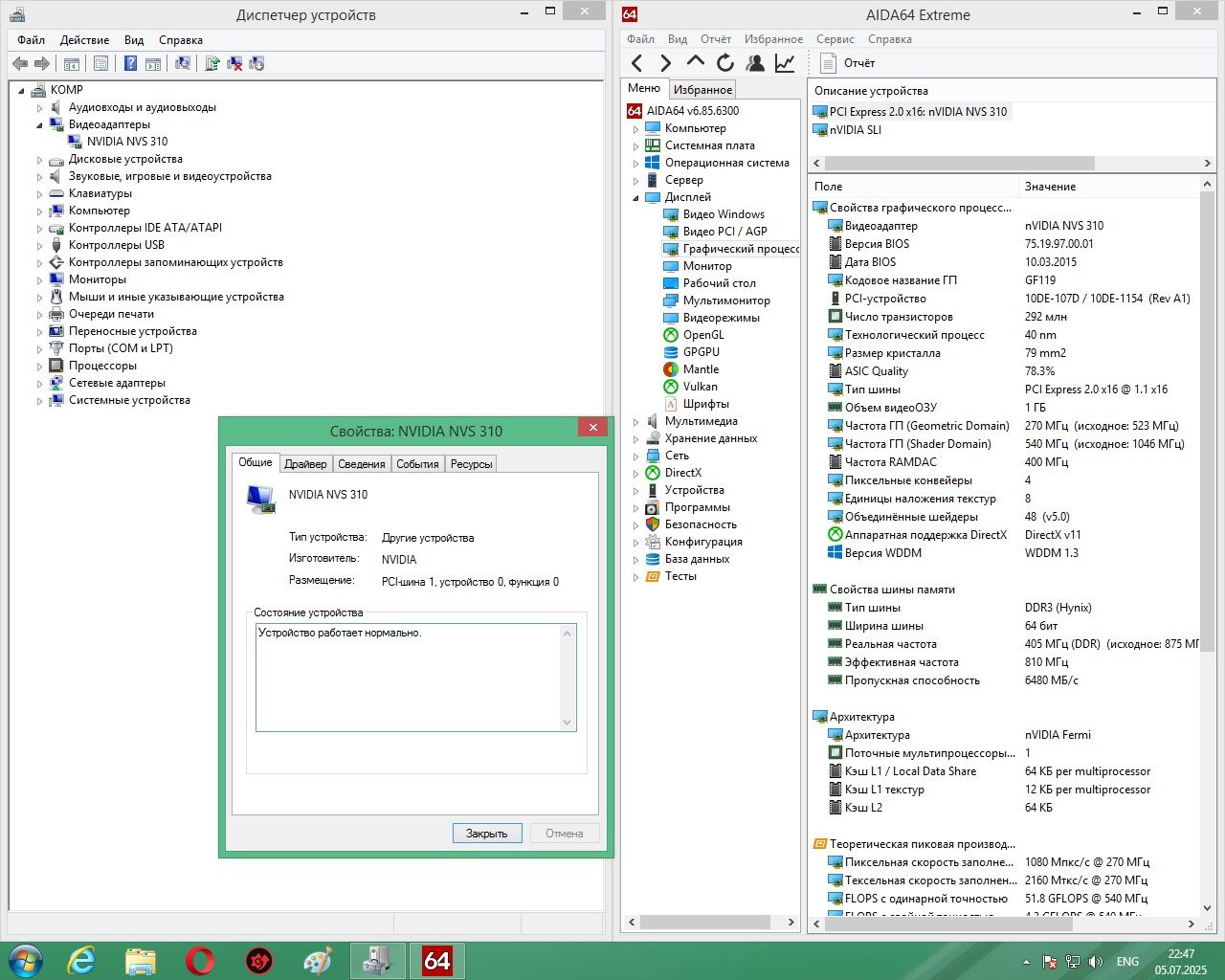This screenshot has width=1225, height=980.
Task: Expand the Мультимедиа node in AIDA64
Action: (x=635, y=421)
